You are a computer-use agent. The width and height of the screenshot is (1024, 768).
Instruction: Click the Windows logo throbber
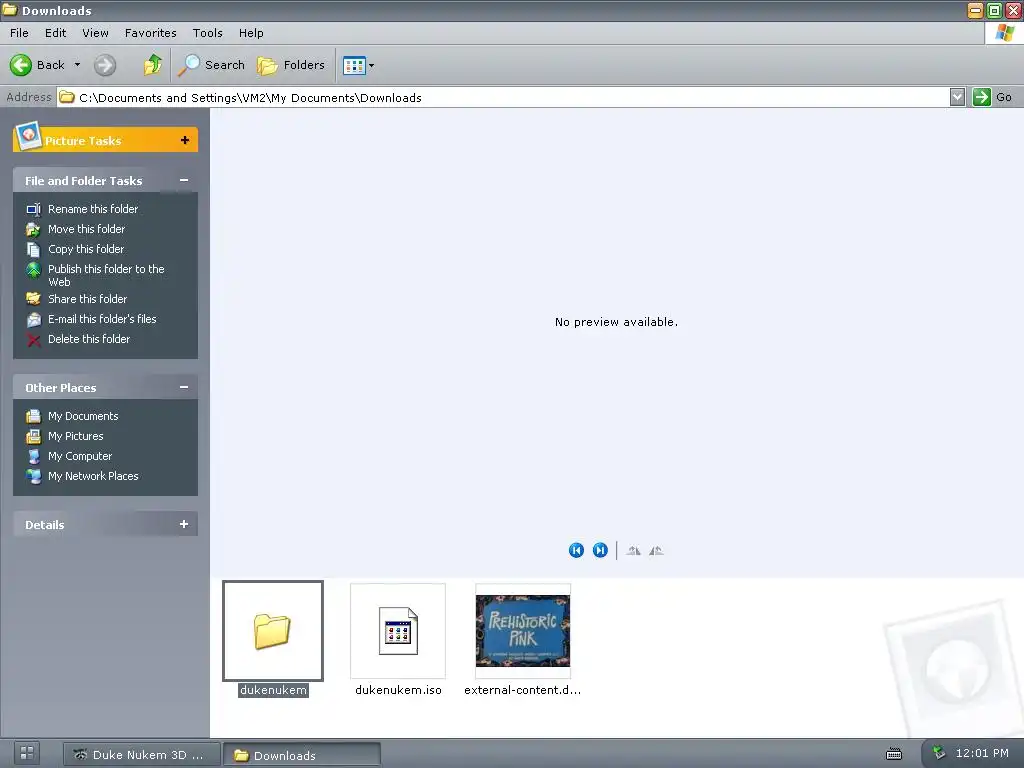(1004, 33)
